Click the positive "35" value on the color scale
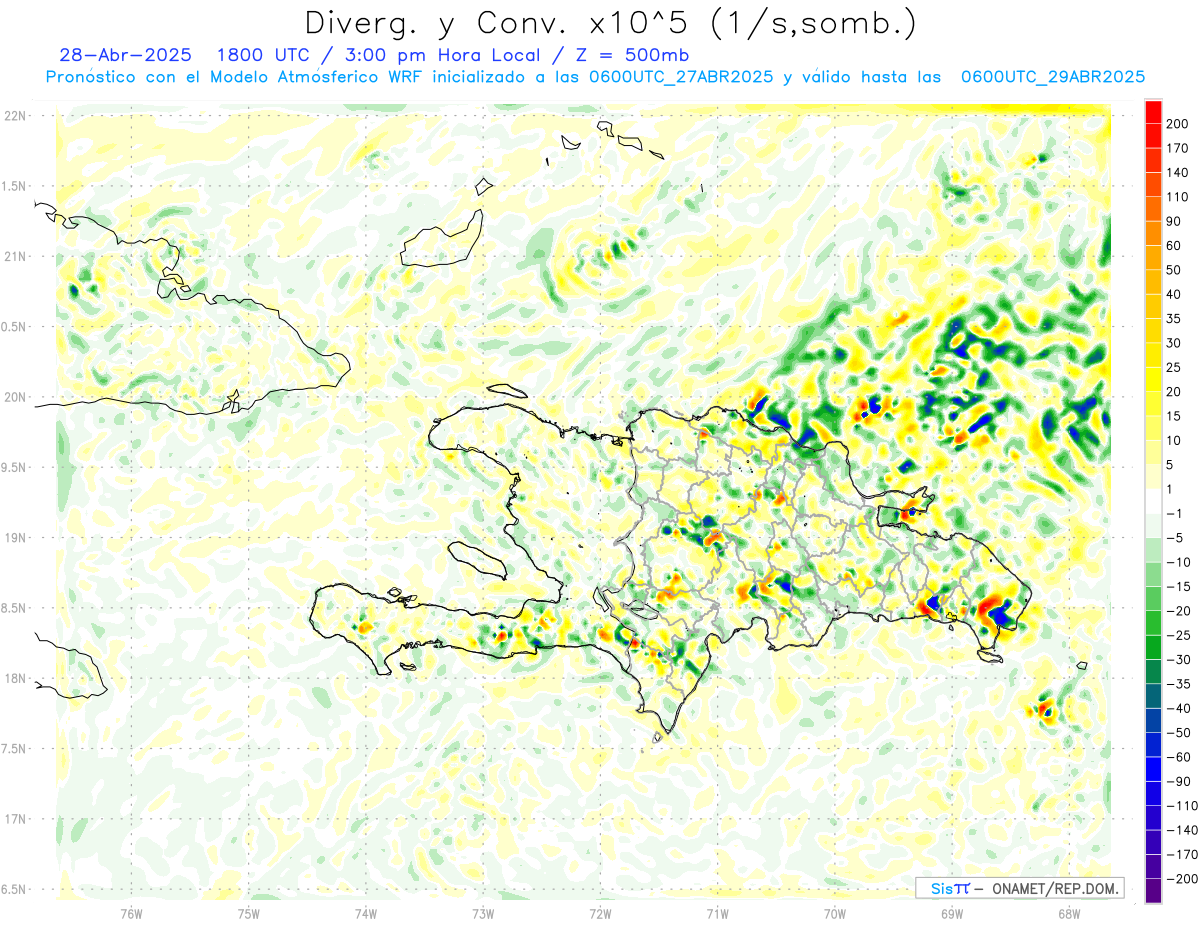Viewport: 1200px width, 927px height. pos(1174,319)
